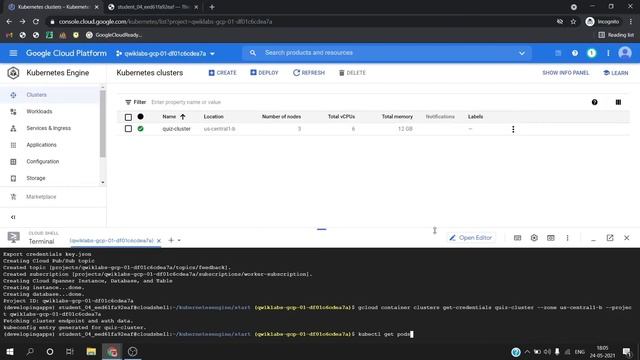Sort by Name column arrow
Screen dimensions: 640x360
point(182,117)
